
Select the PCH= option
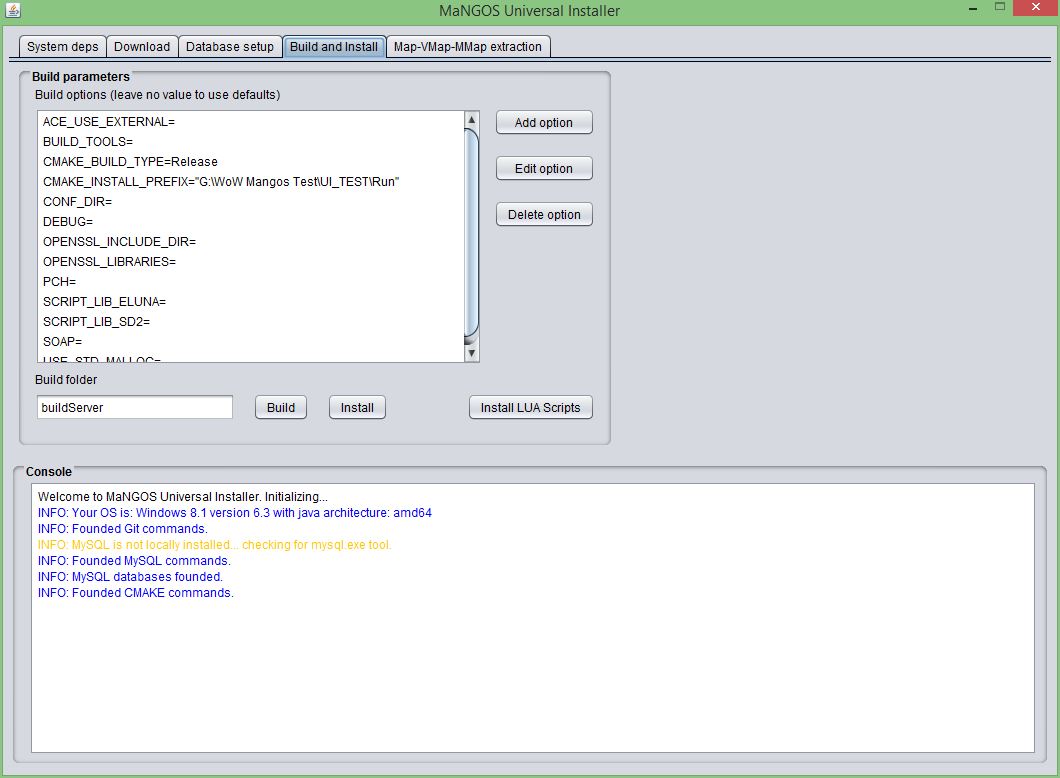pos(251,281)
